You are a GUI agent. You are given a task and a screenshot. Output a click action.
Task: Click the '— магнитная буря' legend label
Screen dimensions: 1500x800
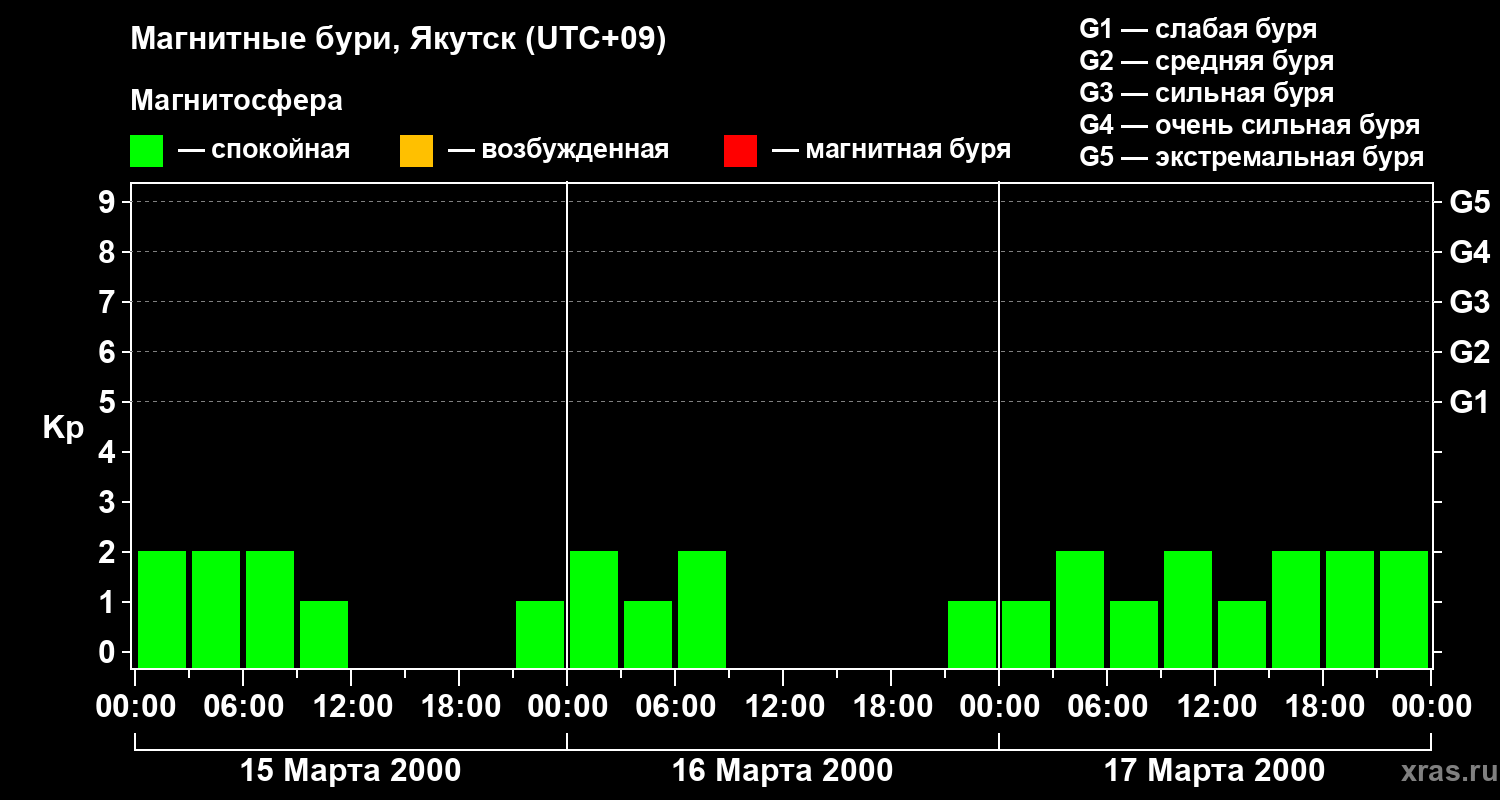click(x=892, y=150)
